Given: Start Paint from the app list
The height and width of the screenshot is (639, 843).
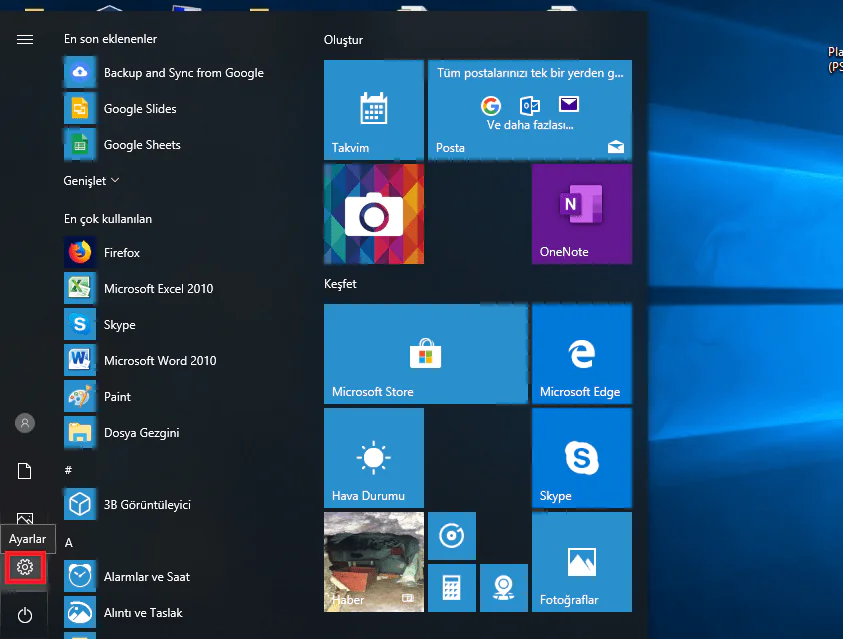Looking at the screenshot, I should point(117,397).
